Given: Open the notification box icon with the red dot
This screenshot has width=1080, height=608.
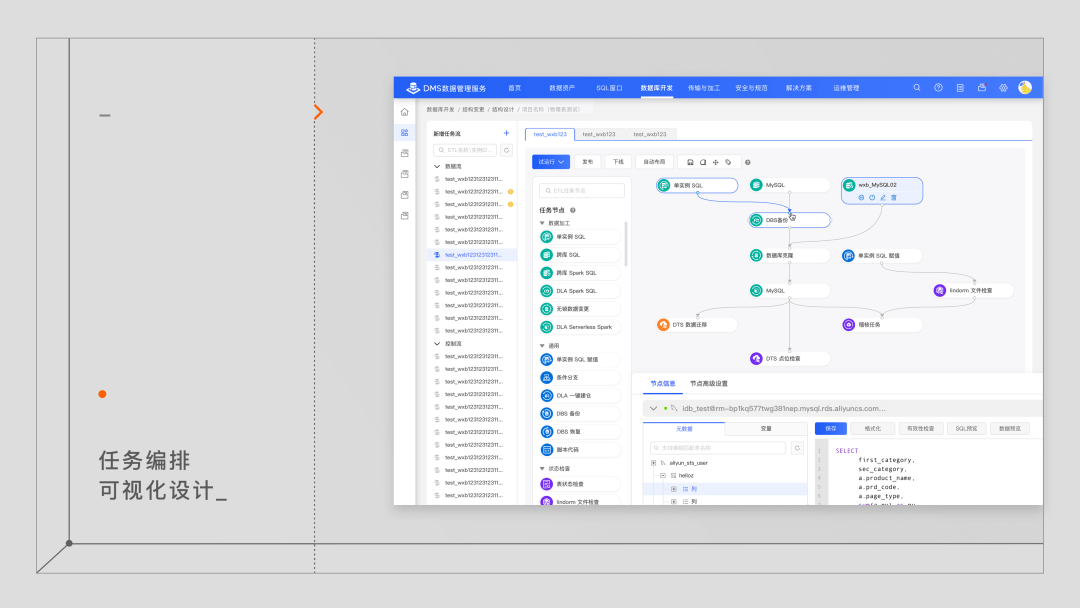Looking at the screenshot, I should tap(982, 88).
